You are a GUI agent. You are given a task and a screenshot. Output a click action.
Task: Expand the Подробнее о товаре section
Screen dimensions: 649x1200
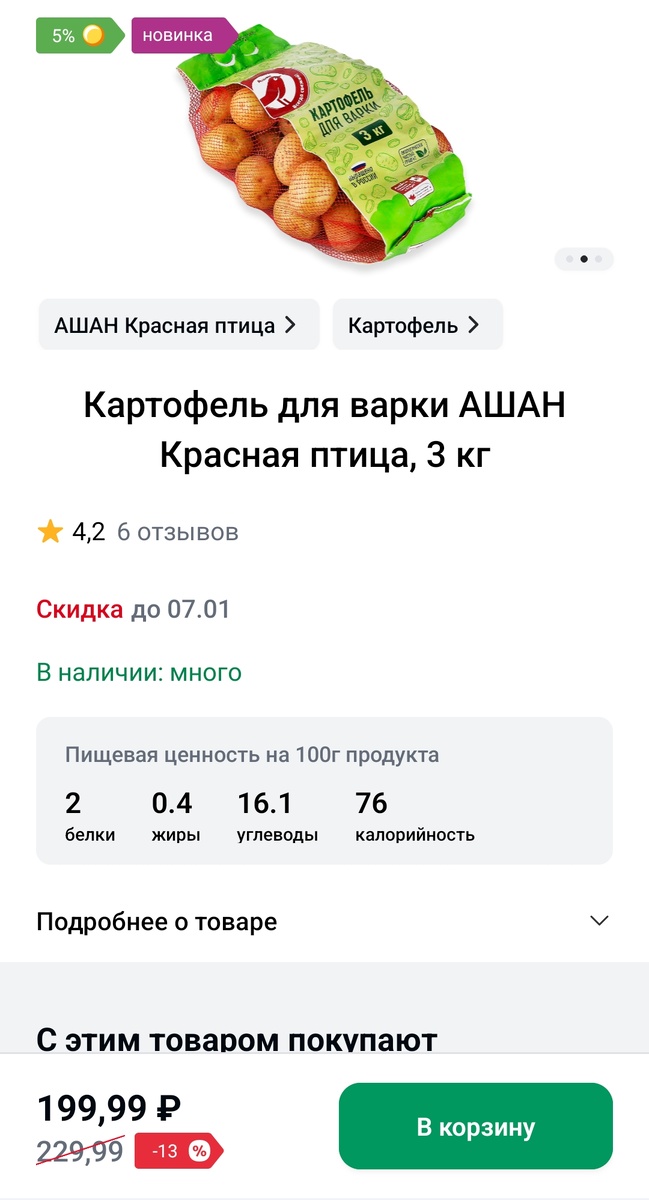click(x=598, y=920)
